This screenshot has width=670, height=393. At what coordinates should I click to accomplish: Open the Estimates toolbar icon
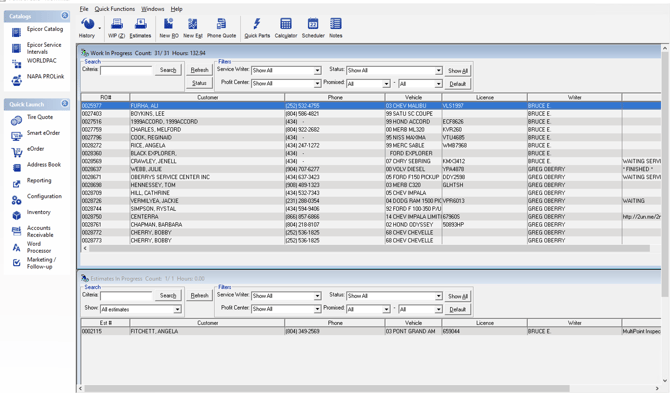click(x=141, y=28)
